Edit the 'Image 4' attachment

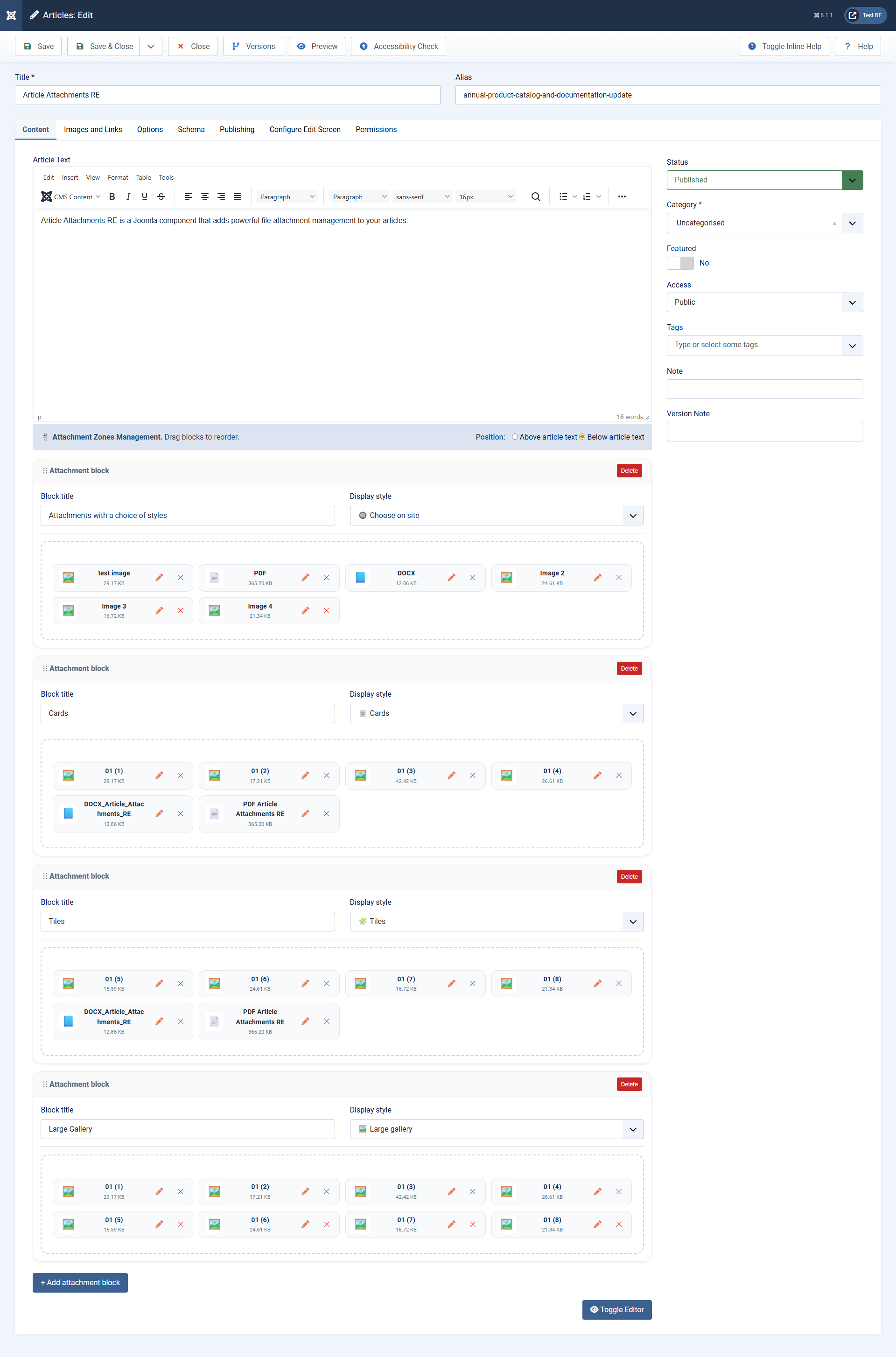(x=306, y=611)
